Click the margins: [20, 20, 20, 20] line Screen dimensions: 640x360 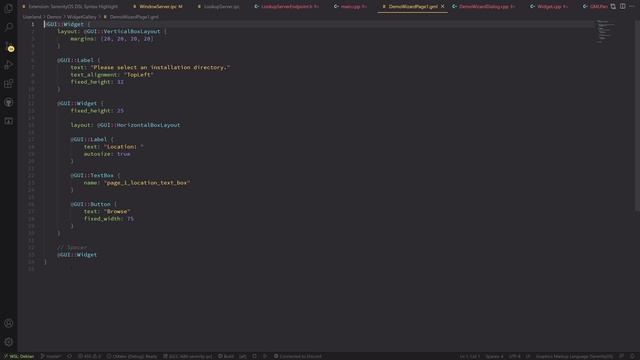(112, 39)
